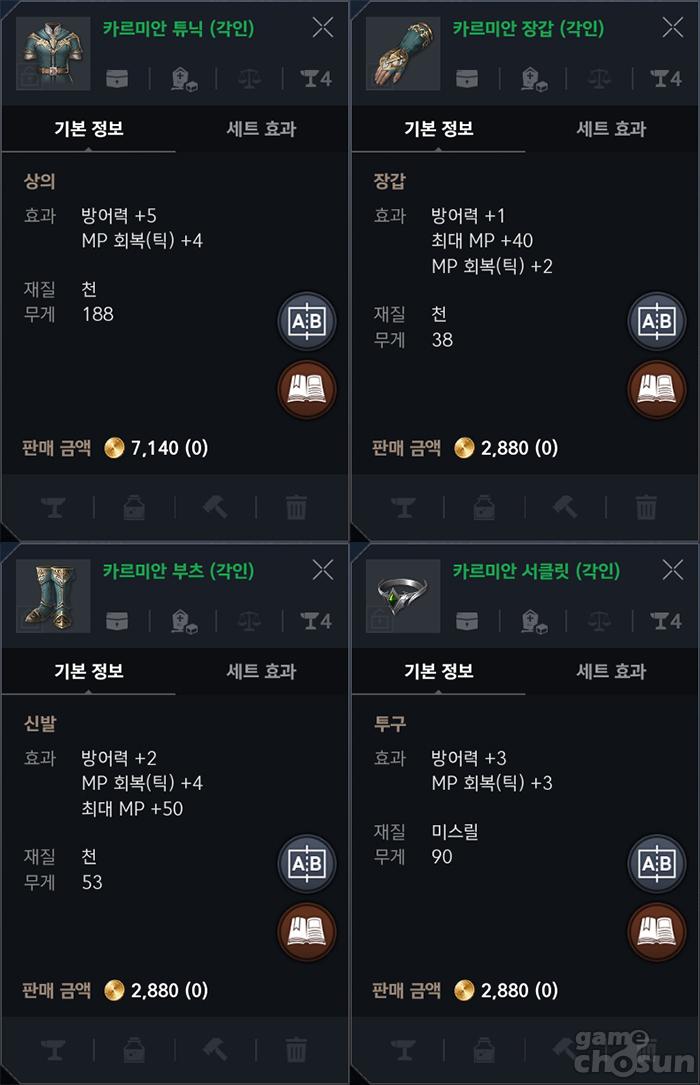Click the trophy 4 icon in 카르미안 튜닉 header
Viewport: 700px width, 1085px height.
[316, 78]
